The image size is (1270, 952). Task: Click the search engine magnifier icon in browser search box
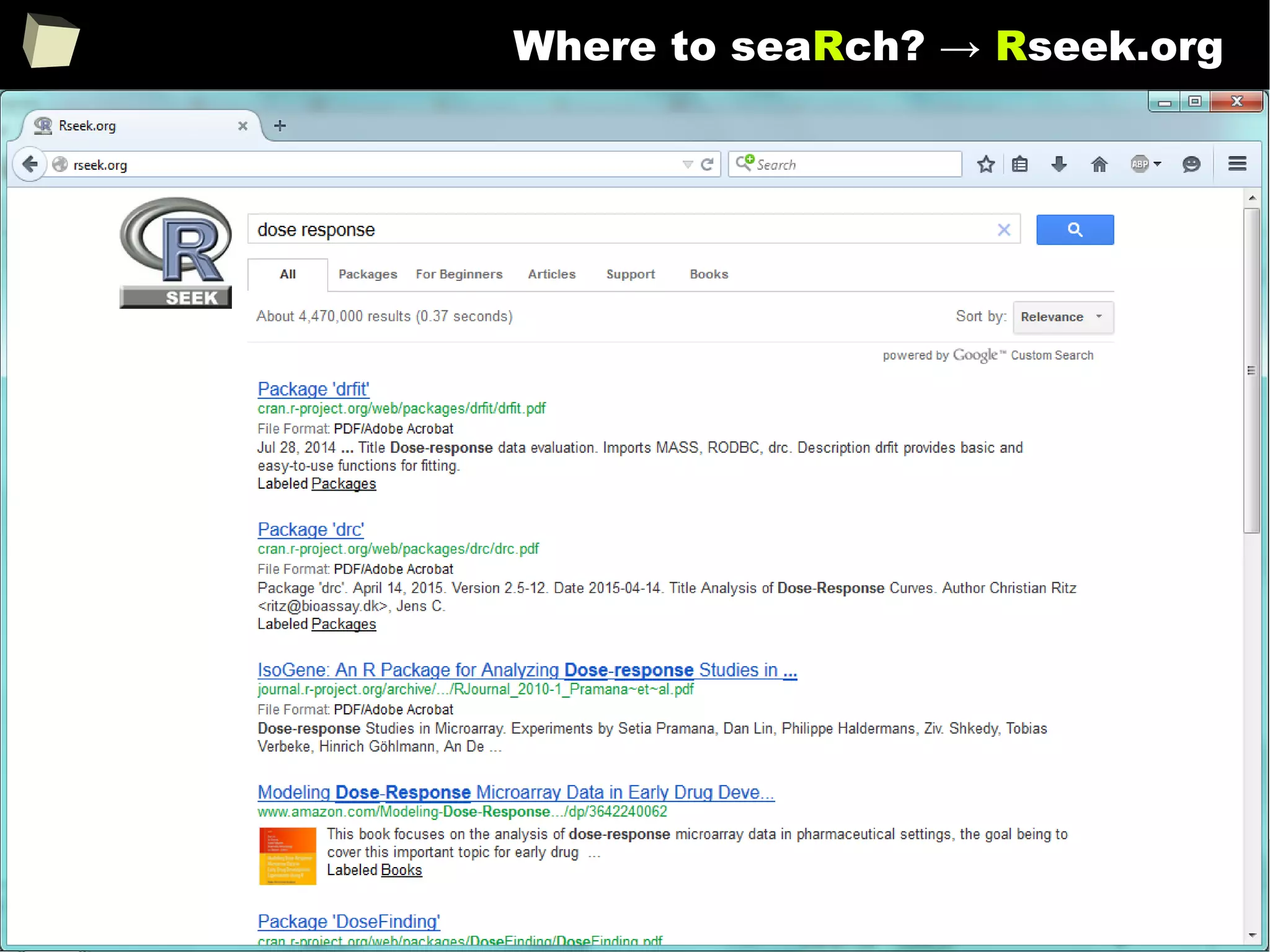[744, 163]
